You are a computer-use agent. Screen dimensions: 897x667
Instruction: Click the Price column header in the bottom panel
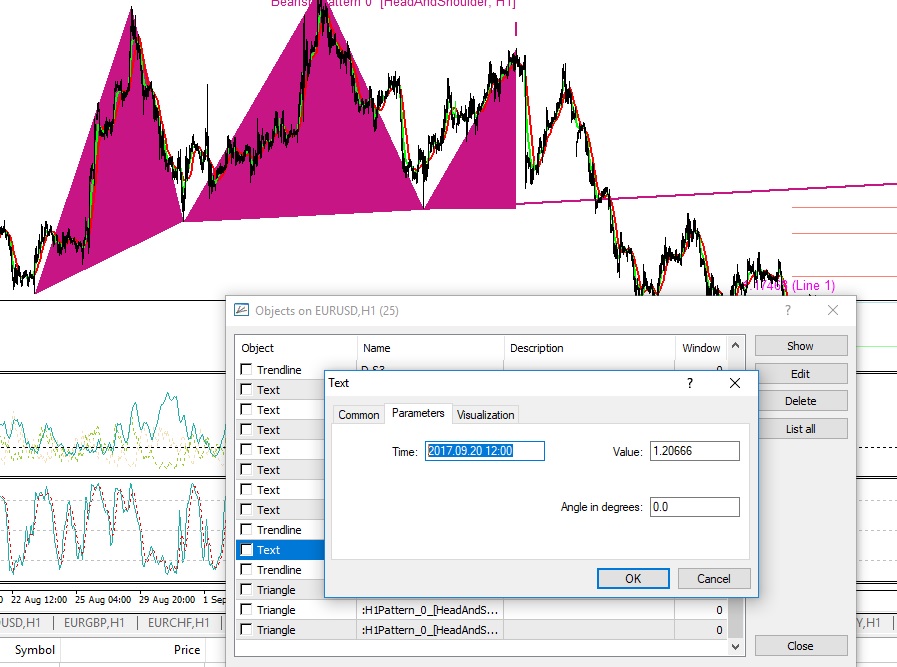[x=187, y=650]
